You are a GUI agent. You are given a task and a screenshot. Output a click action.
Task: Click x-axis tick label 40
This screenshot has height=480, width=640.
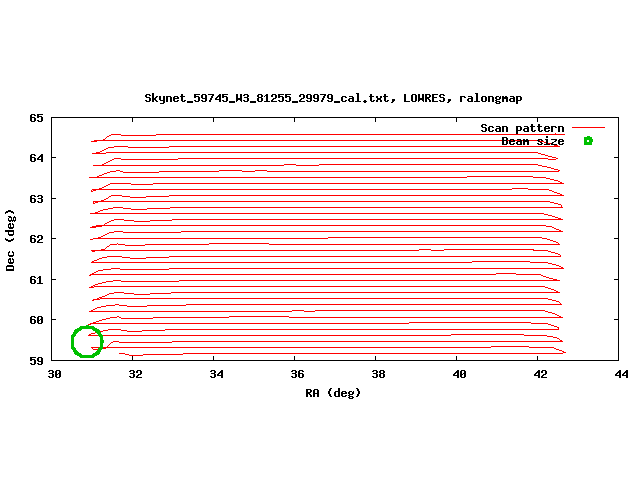point(459,374)
